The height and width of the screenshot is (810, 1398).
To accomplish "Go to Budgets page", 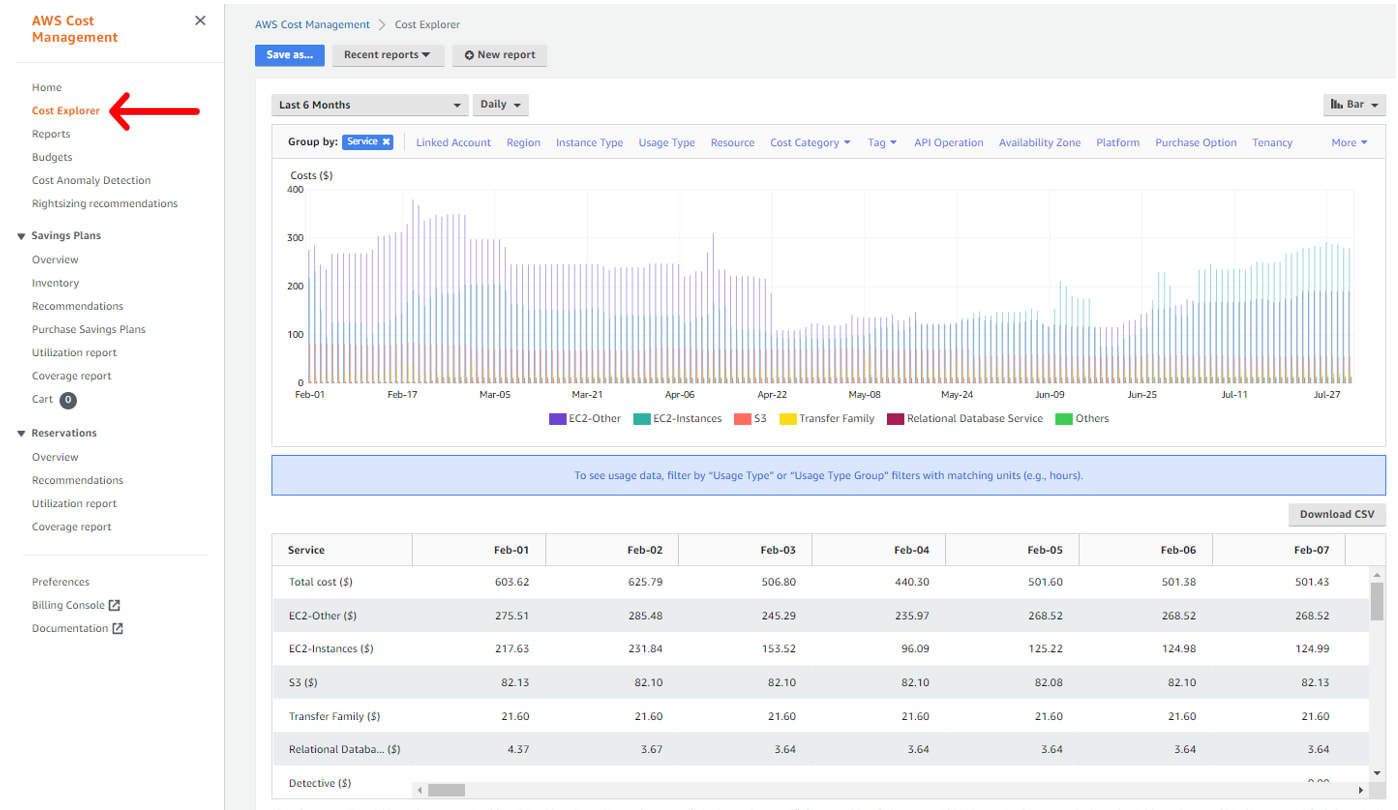I will coord(52,157).
